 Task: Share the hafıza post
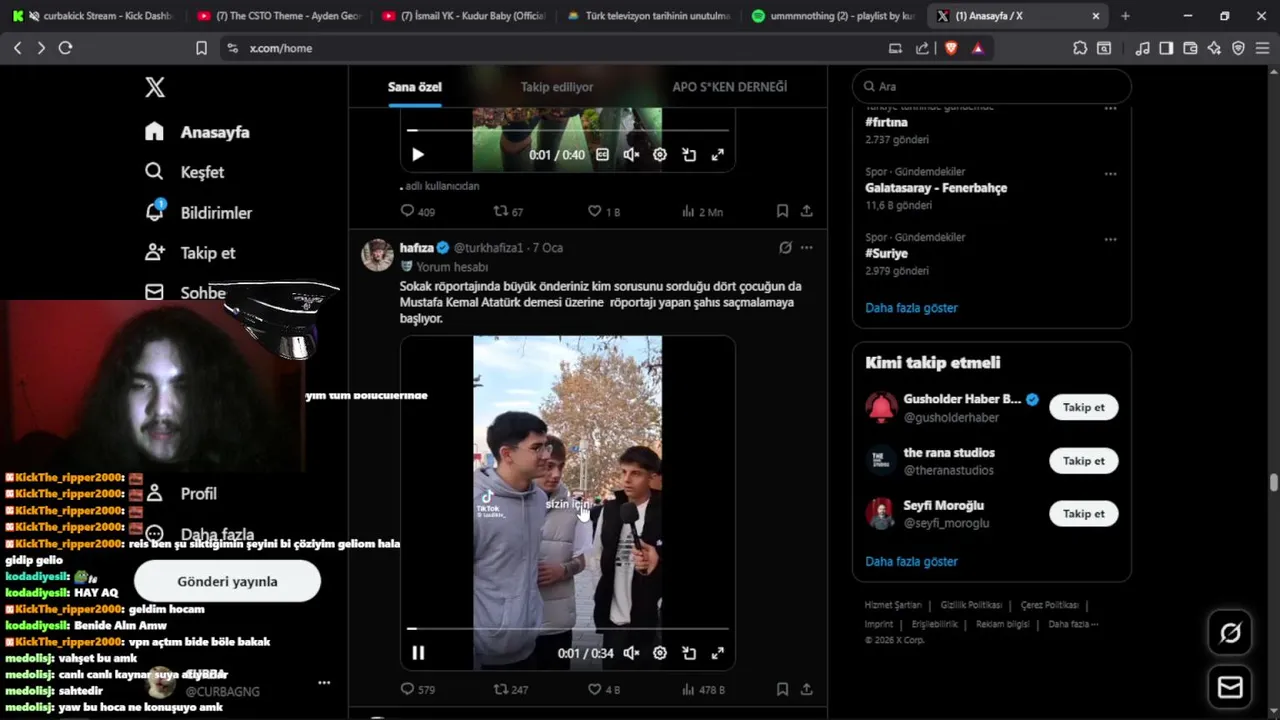click(807, 689)
